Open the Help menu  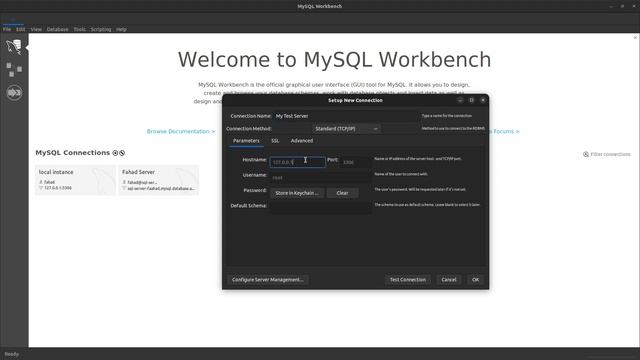[121, 29]
